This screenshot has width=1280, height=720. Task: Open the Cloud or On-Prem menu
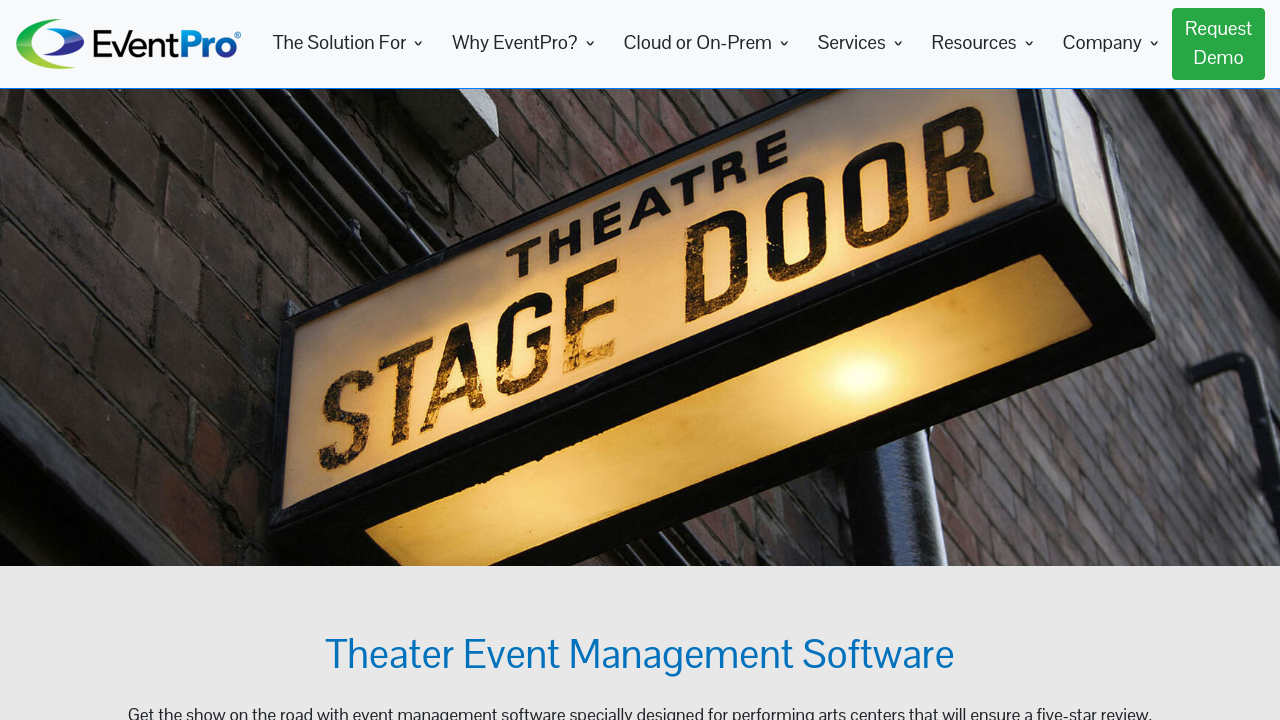click(697, 43)
